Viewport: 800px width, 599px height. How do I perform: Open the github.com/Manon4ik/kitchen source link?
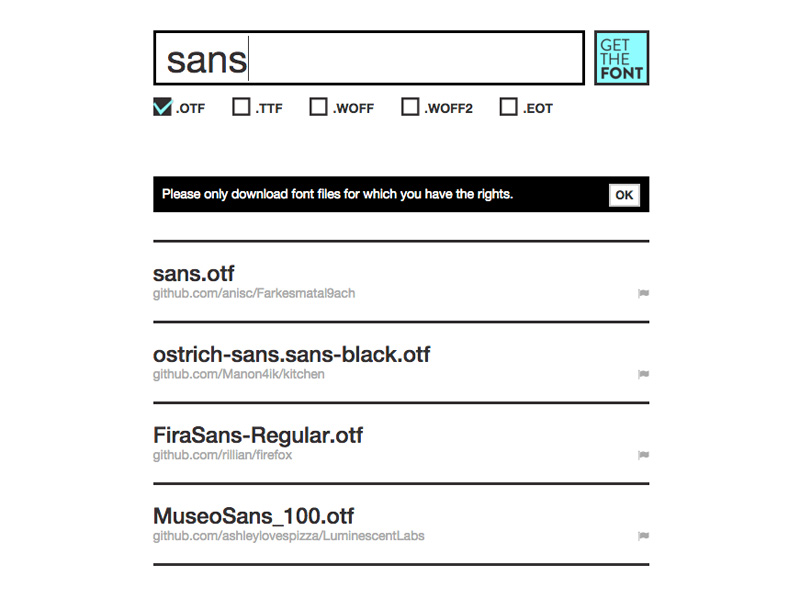point(238,373)
